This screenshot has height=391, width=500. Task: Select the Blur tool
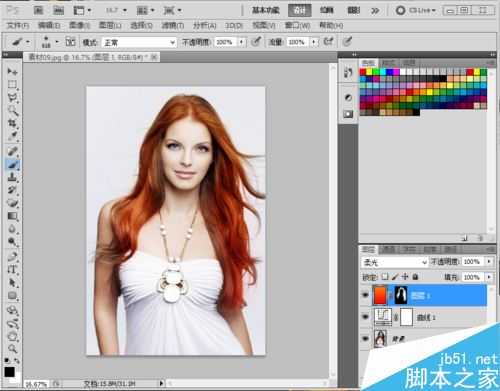click(12, 229)
